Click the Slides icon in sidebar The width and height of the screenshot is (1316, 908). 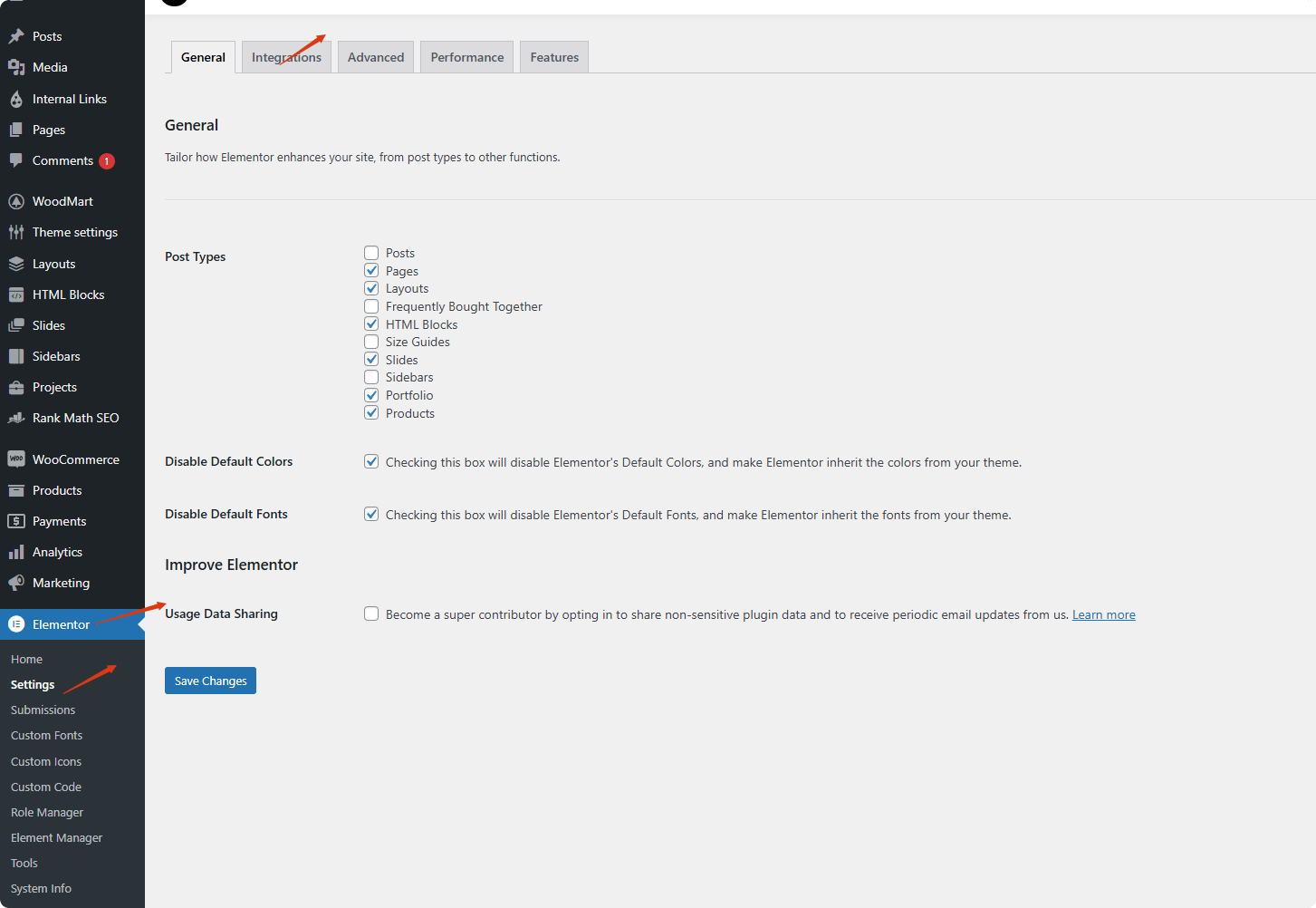16,325
